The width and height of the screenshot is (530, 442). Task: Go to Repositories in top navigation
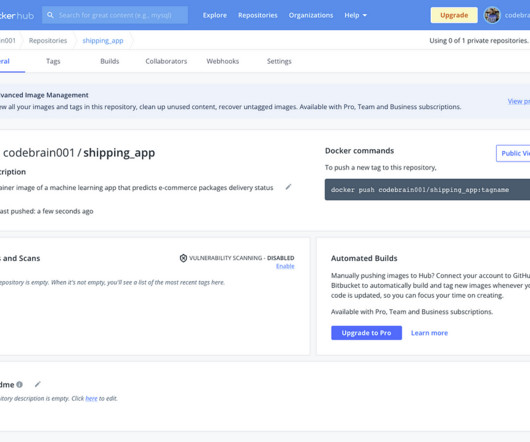(258, 15)
